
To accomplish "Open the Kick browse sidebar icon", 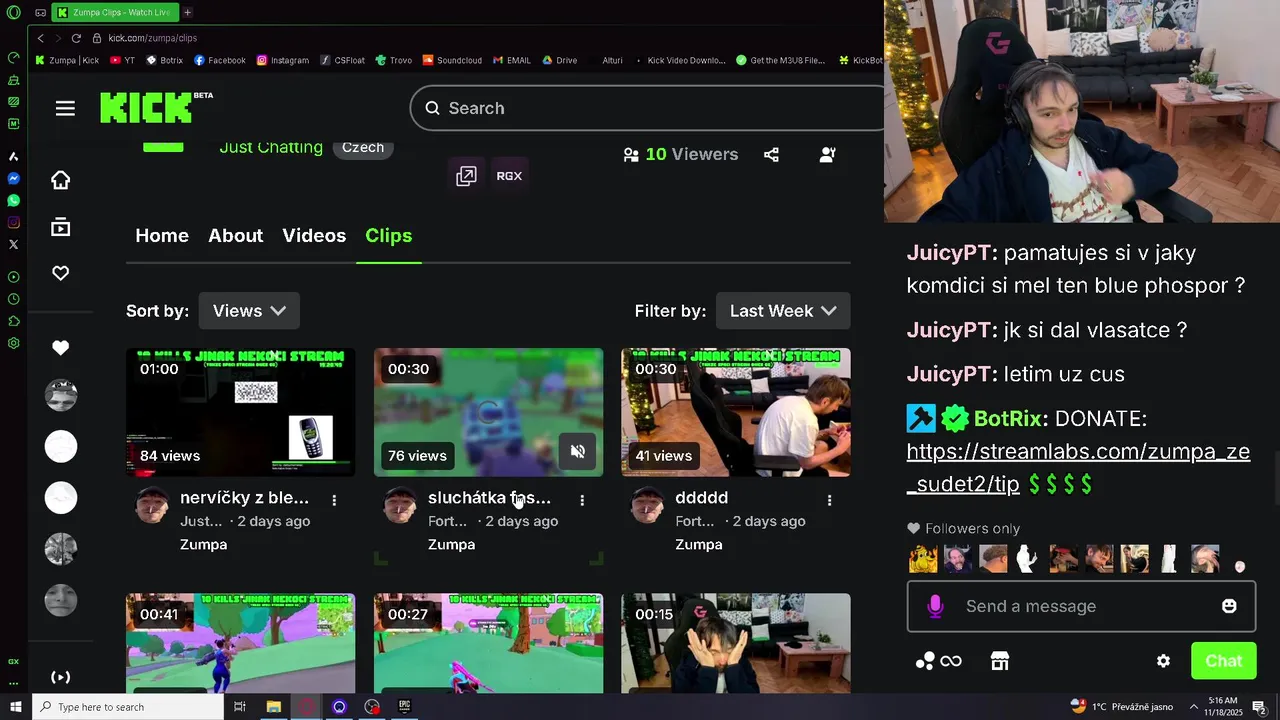I will pos(61,227).
